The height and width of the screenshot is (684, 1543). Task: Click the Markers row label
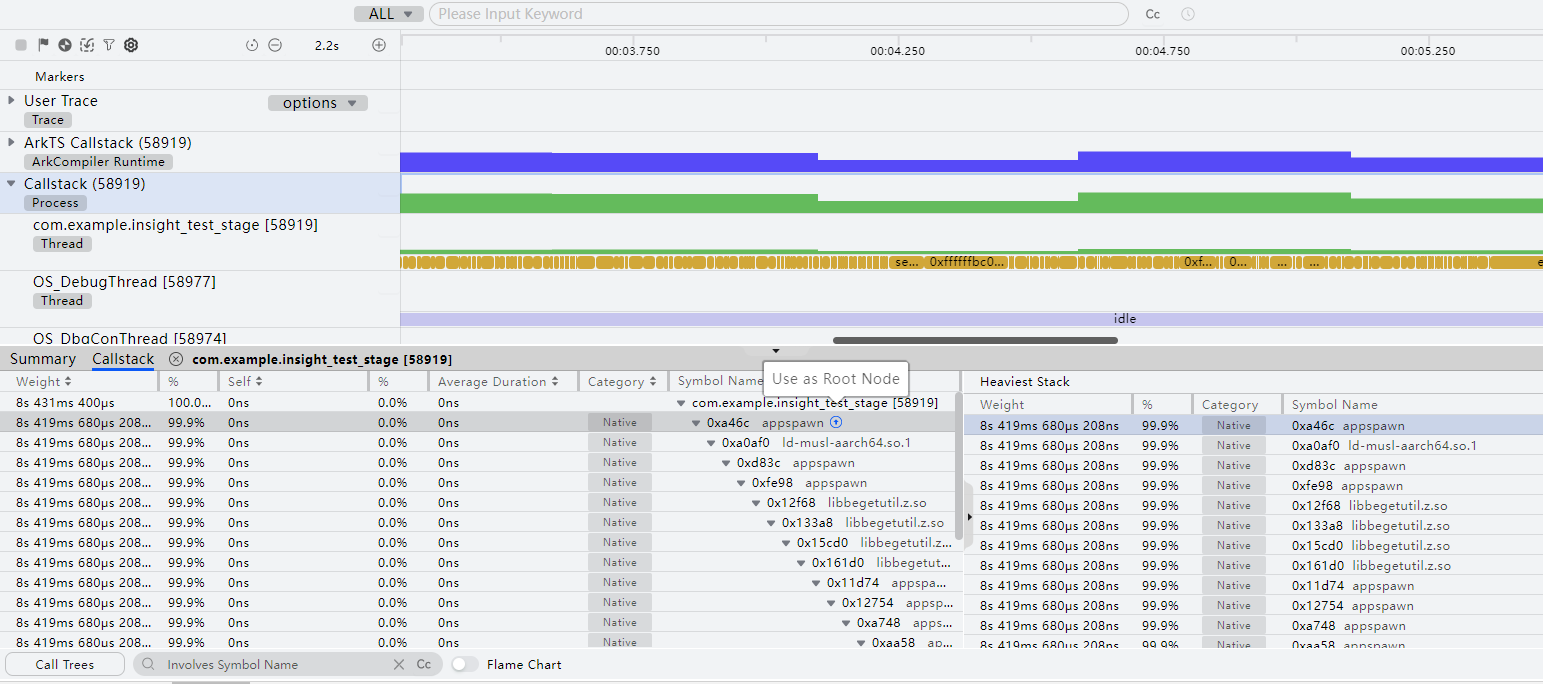coord(60,76)
